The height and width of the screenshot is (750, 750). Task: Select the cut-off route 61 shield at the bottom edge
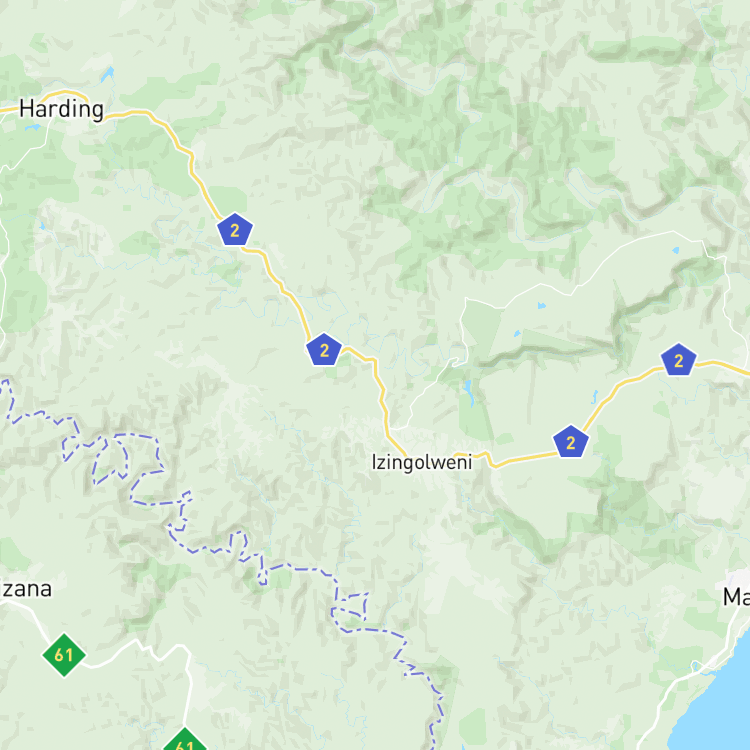tap(185, 739)
